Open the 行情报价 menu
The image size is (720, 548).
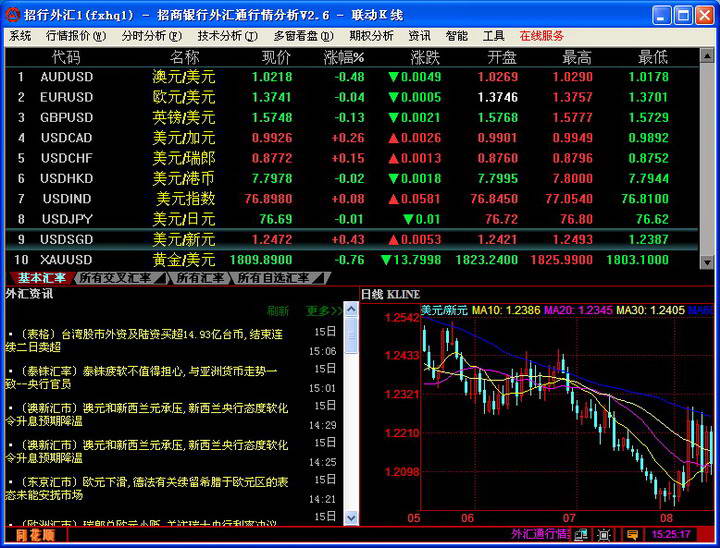[x=76, y=36]
